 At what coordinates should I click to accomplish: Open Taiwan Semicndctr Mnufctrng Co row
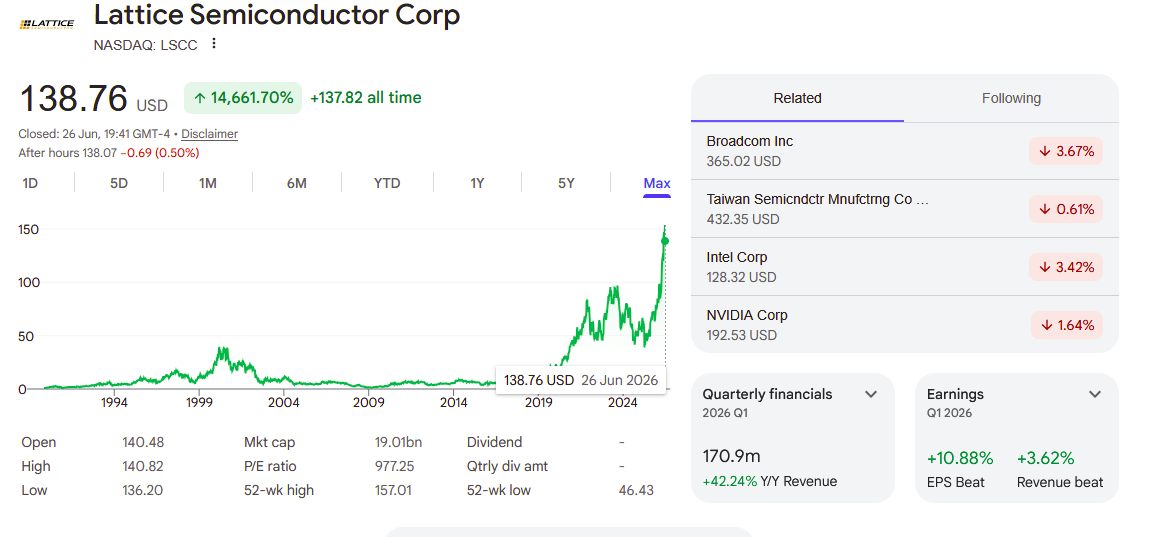(x=904, y=210)
